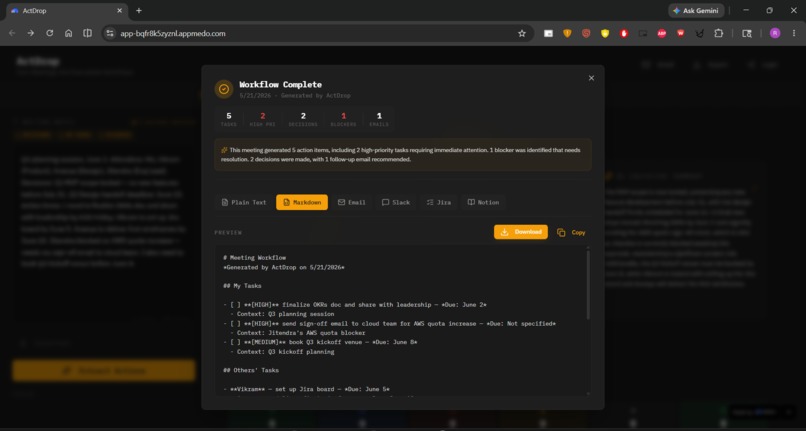Image resolution: width=806 pixels, height=431 pixels.
Task: Click blurred Extract Actions button behind dialog
Action: pyautogui.click(x=104, y=370)
